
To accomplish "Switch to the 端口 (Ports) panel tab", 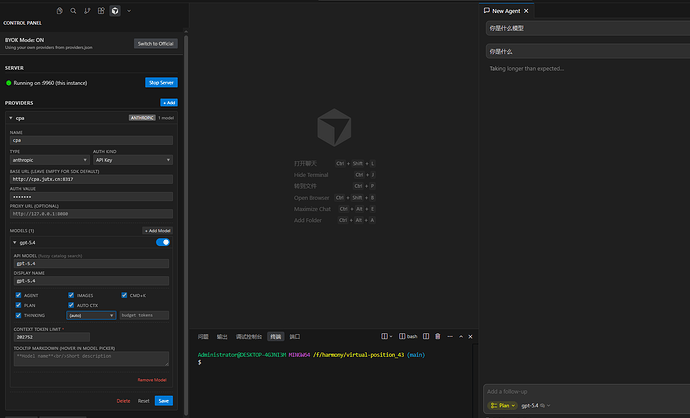I will (294, 337).
